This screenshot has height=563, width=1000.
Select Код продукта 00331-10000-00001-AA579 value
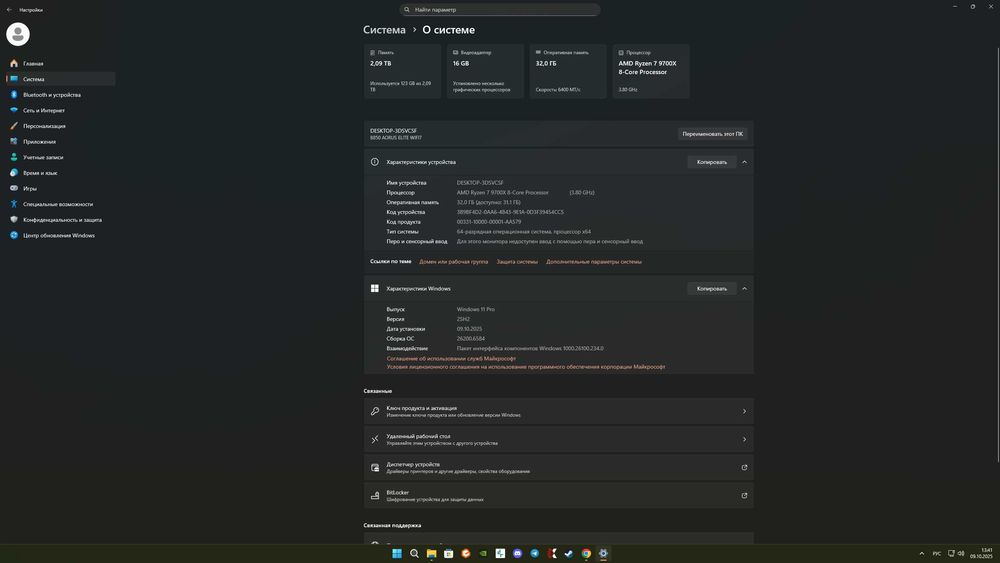489,222
